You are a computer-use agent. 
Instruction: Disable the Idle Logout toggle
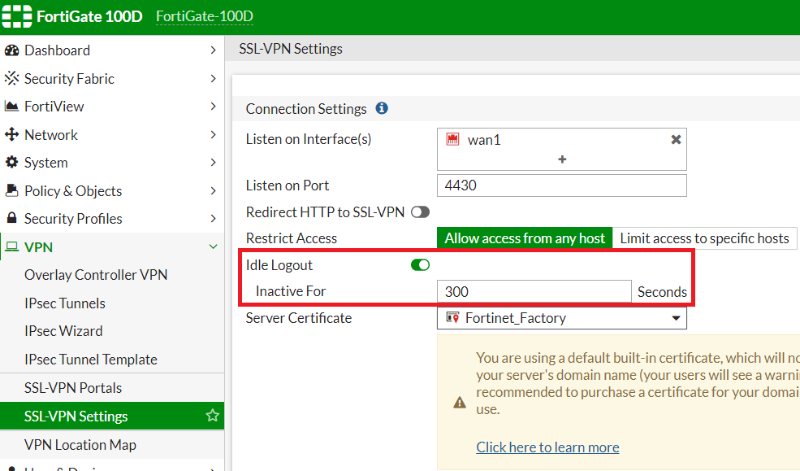coord(420,265)
